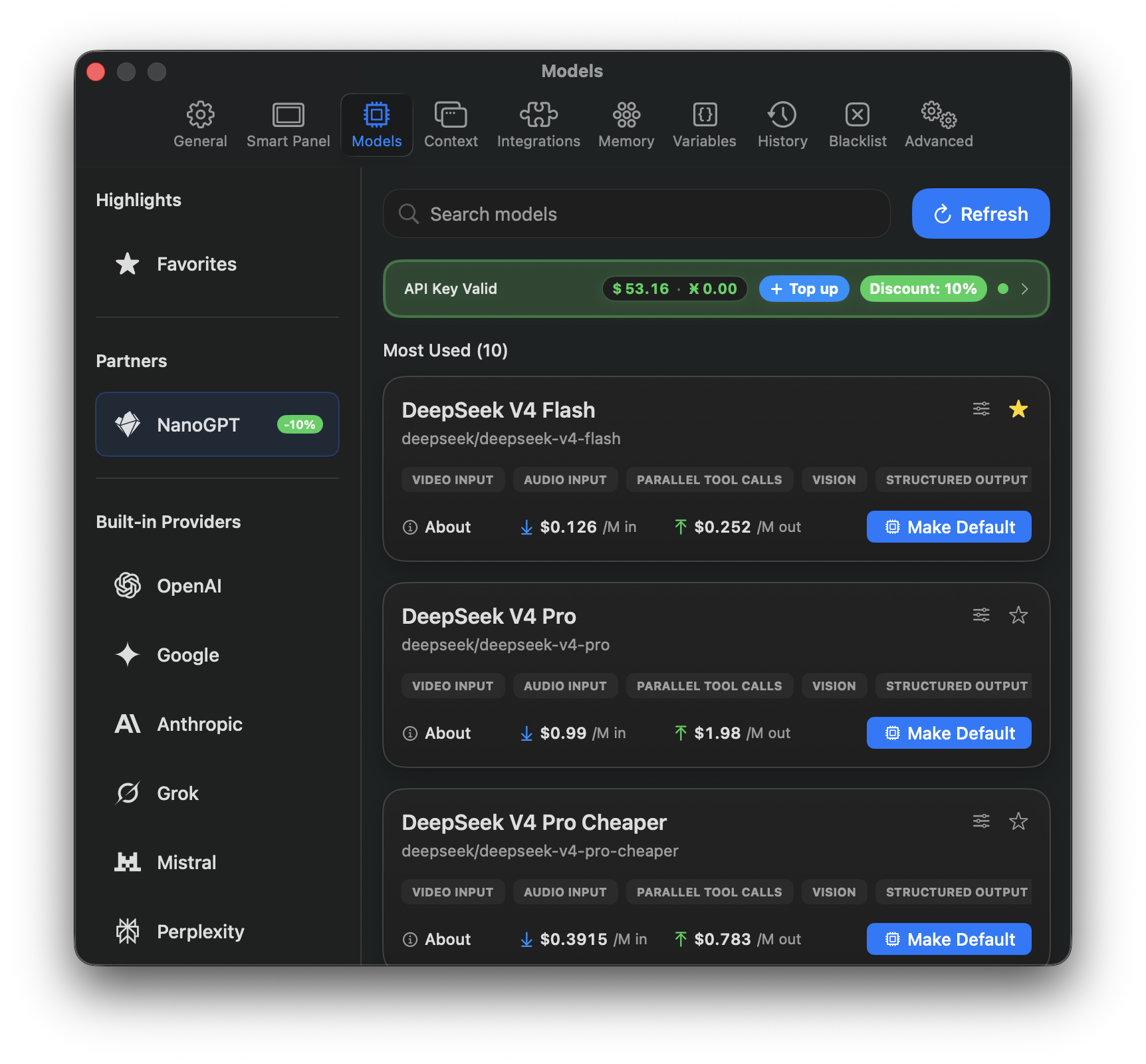Open the History tab
The image size is (1146, 1064).
click(x=782, y=125)
